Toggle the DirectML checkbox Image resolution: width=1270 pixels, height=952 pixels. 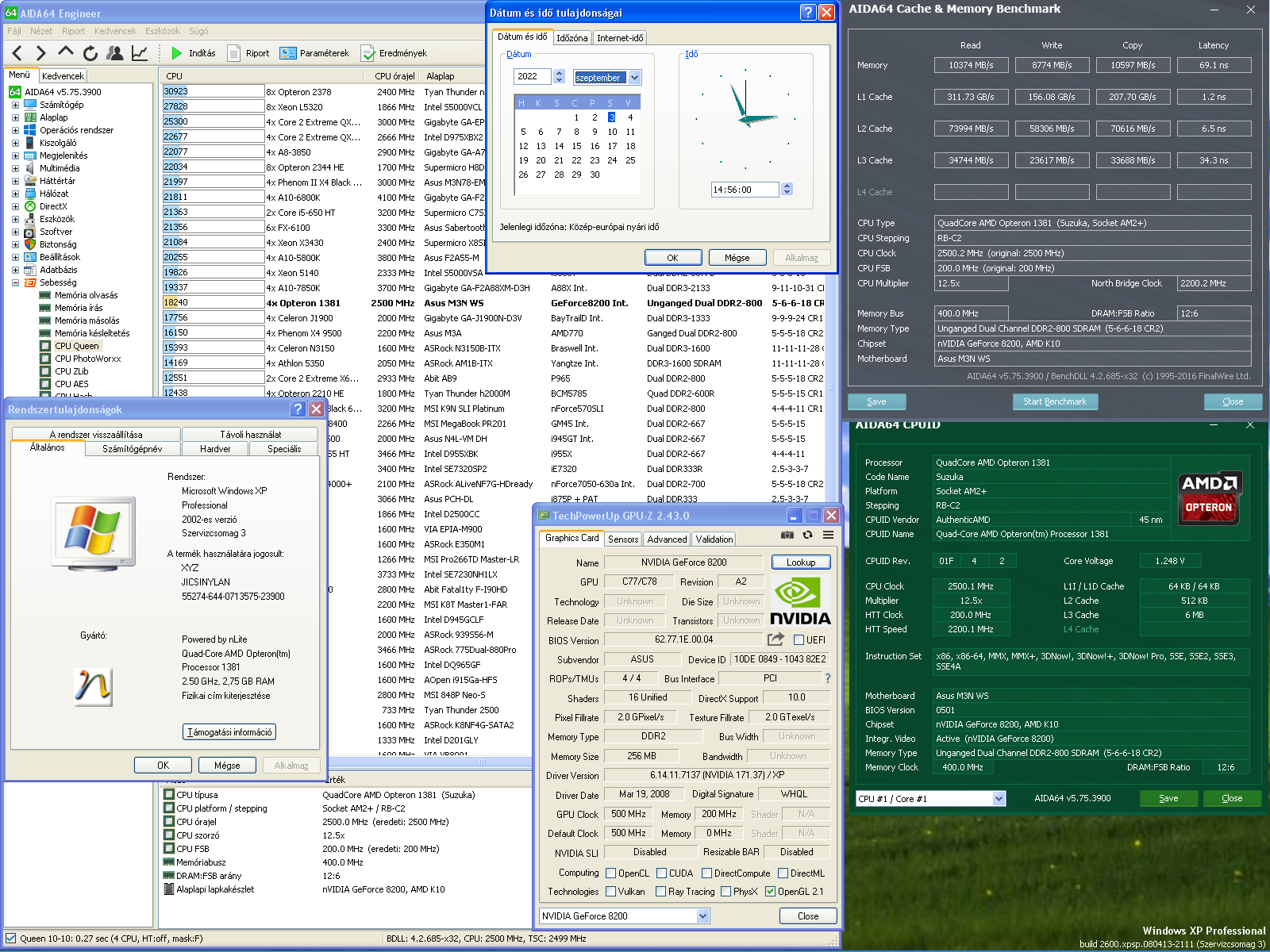point(783,873)
